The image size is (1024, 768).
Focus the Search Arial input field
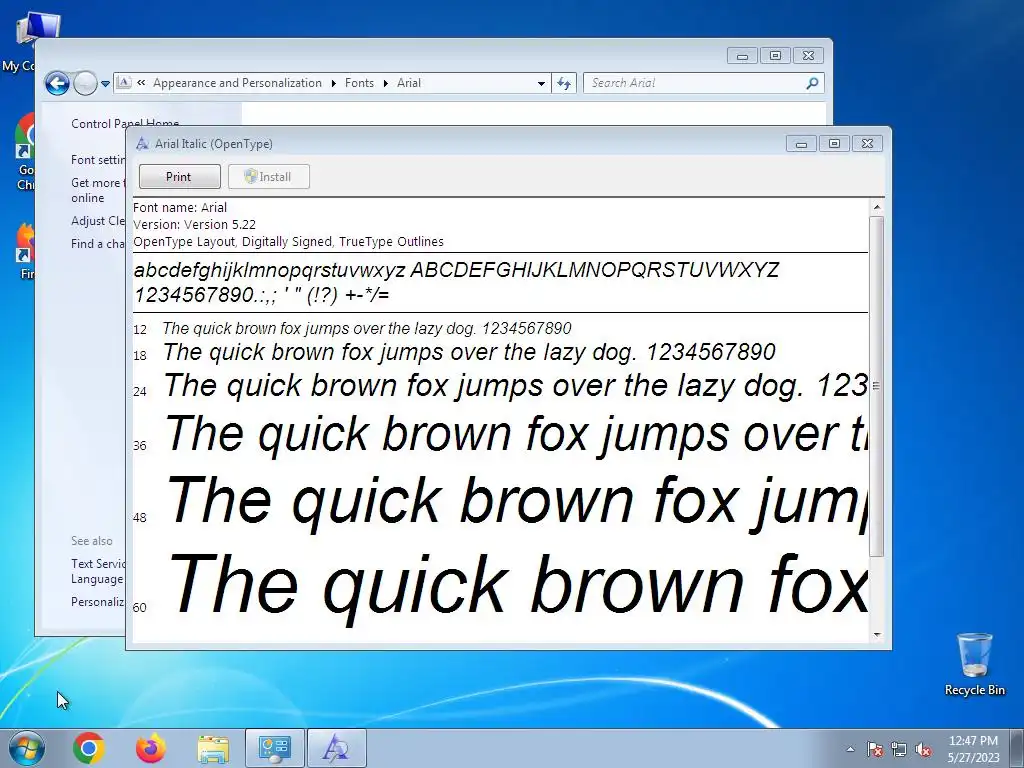(696, 83)
